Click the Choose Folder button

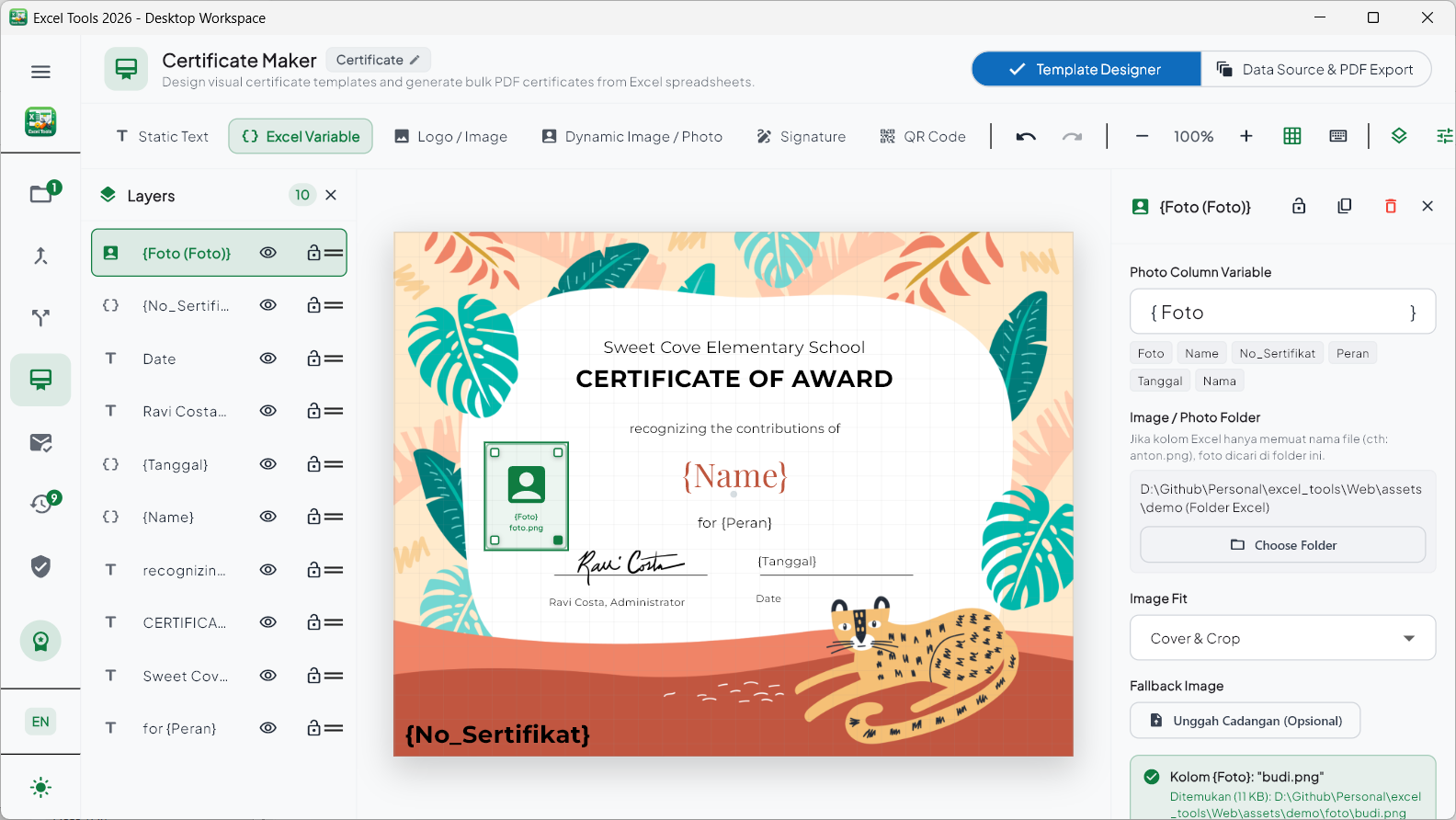1282,545
